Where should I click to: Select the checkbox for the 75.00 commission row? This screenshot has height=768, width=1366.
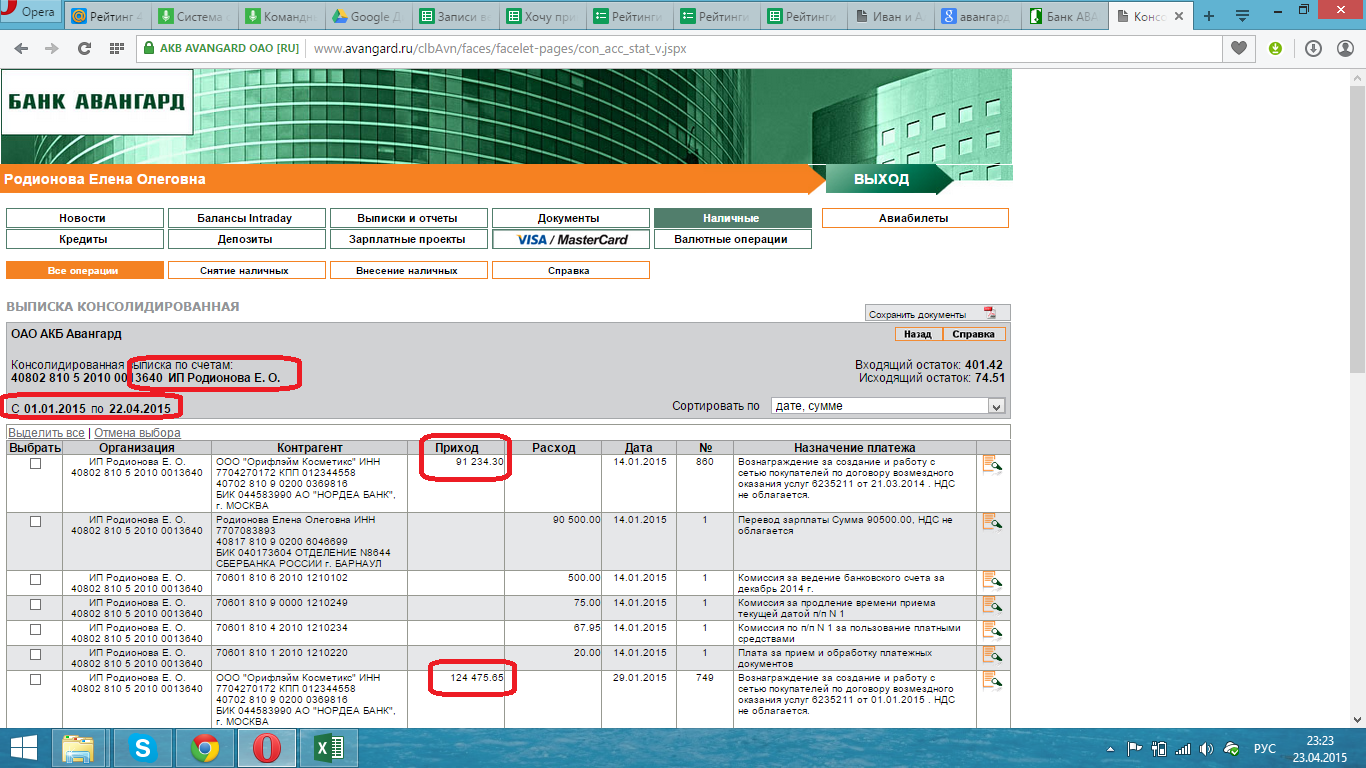(35, 604)
